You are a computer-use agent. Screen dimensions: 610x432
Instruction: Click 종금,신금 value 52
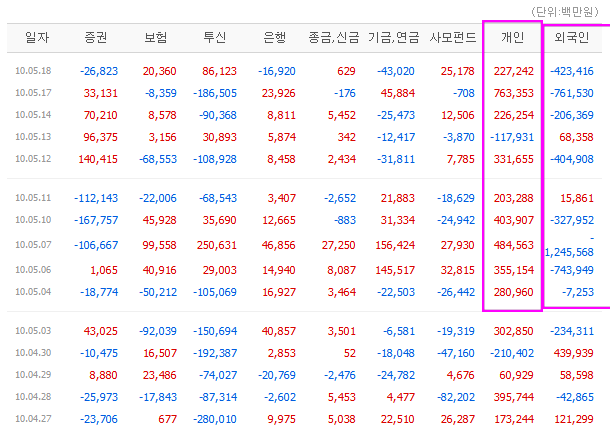(x=349, y=353)
